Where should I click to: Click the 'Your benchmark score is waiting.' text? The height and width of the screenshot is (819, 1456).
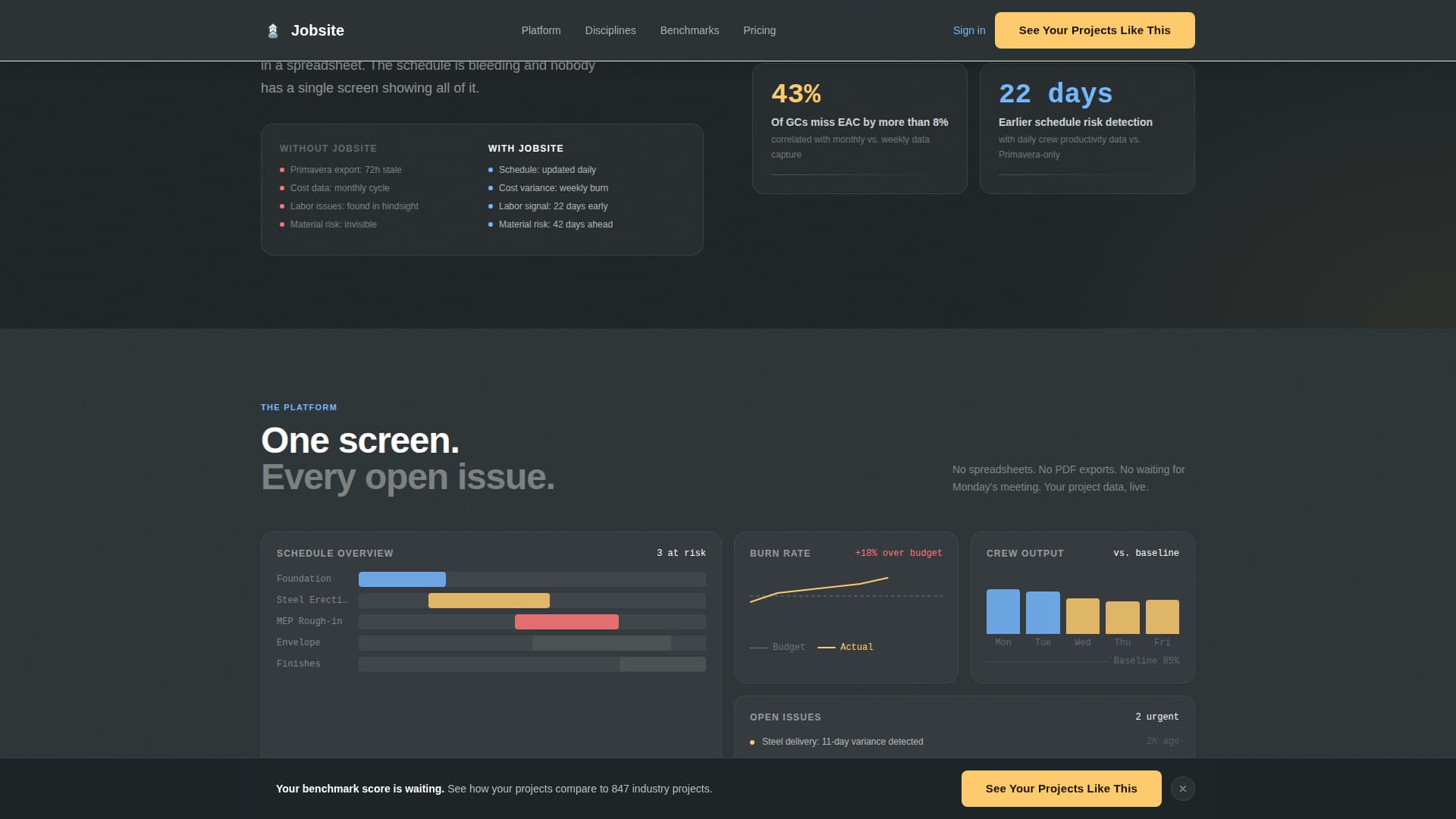[x=360, y=789]
